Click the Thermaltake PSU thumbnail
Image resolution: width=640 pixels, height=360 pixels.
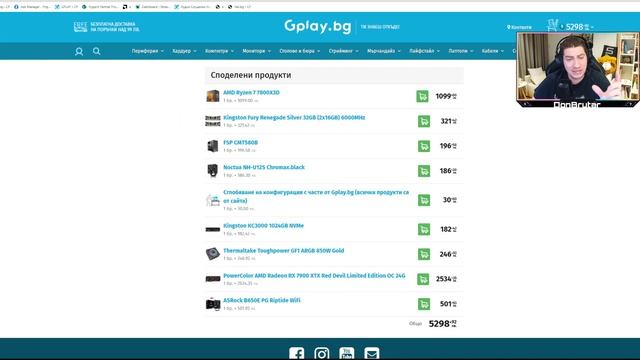pyautogui.click(x=213, y=254)
